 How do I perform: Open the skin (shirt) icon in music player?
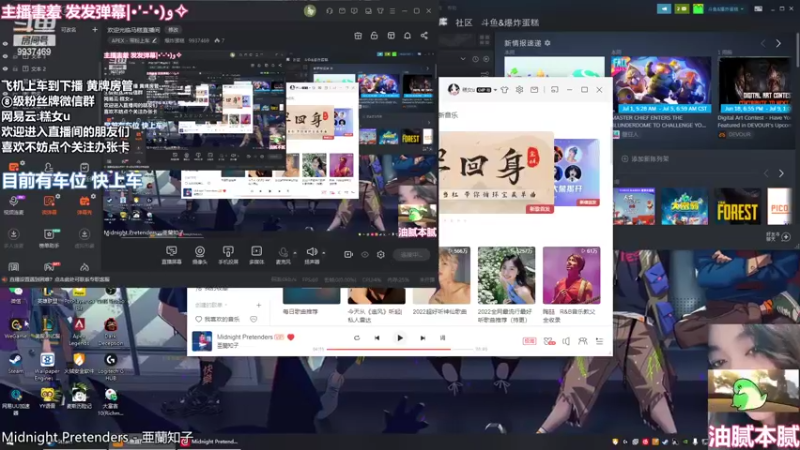pos(505,90)
